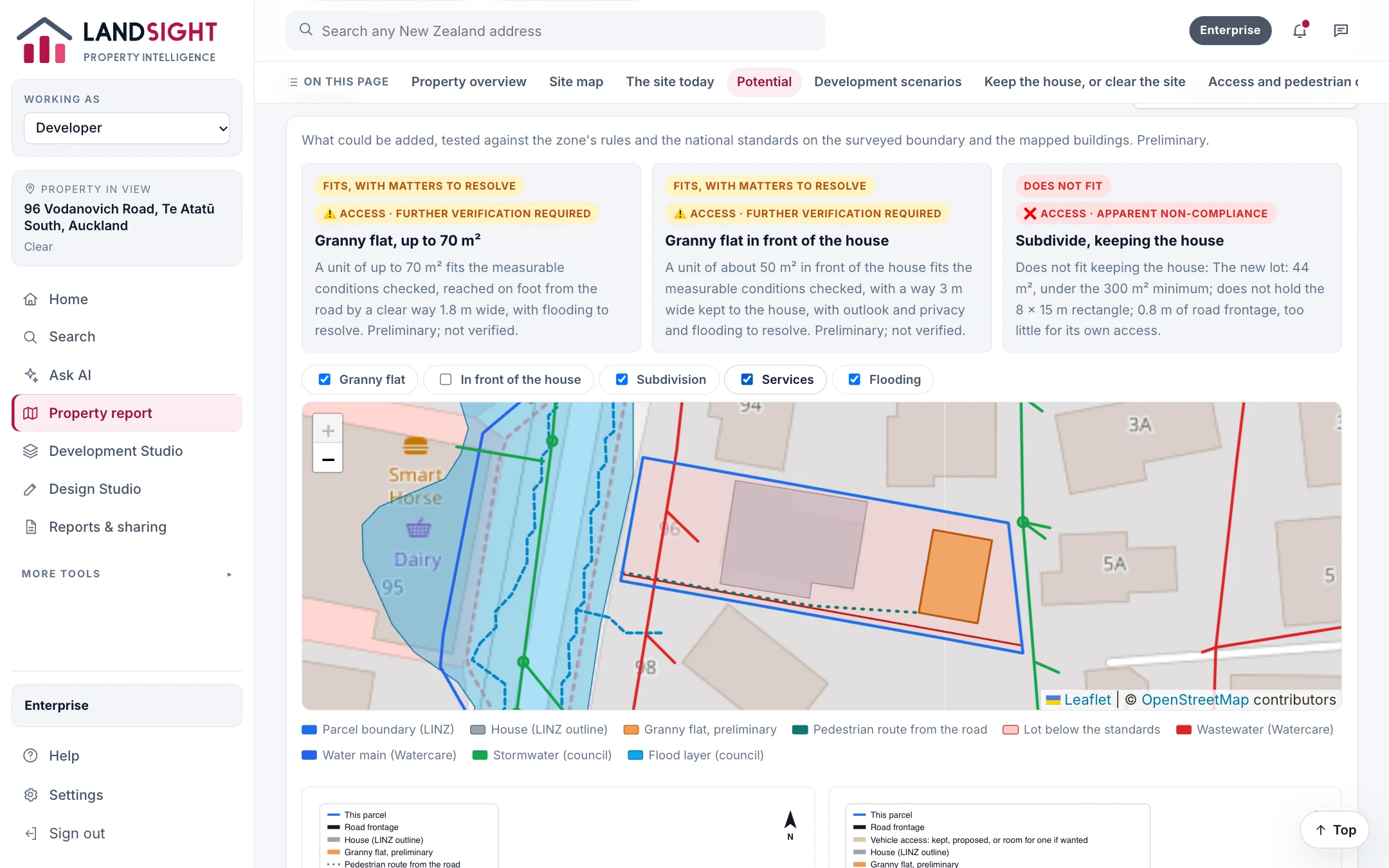Screen dimensions: 1389x868
Task: Click the Enterprise badge in header
Action: 1230,30
